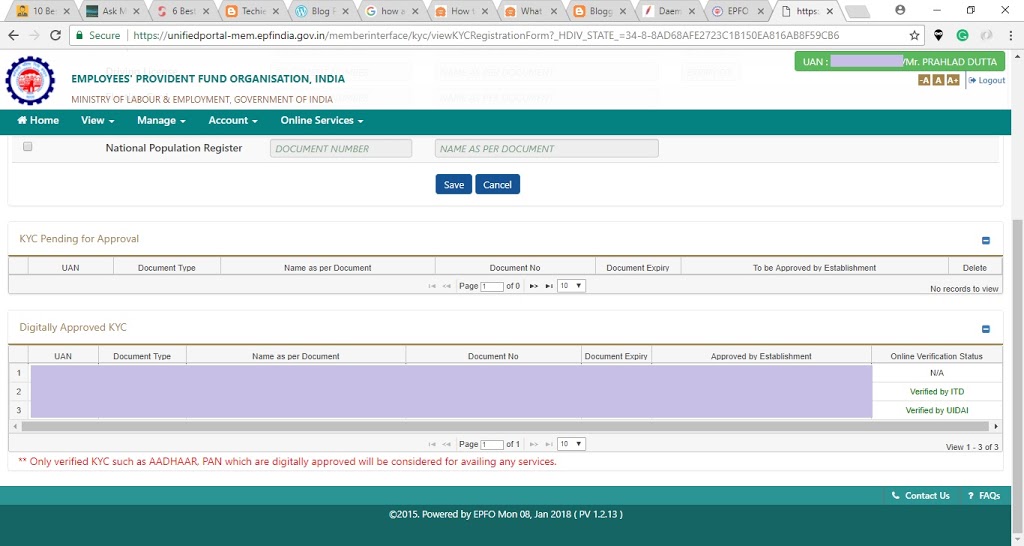Focus National Population Register name as per document field
This screenshot has height=546, width=1024.
547,148
